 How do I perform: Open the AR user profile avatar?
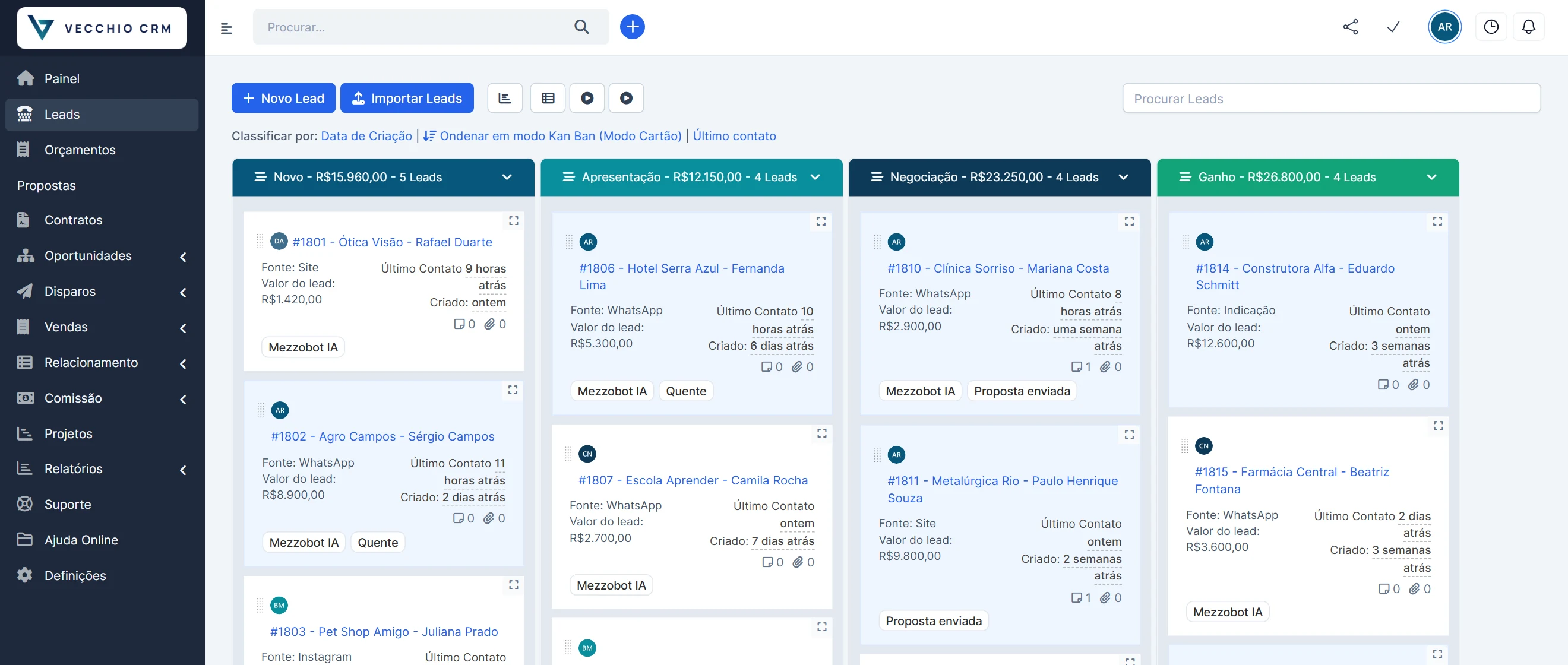tap(1444, 27)
